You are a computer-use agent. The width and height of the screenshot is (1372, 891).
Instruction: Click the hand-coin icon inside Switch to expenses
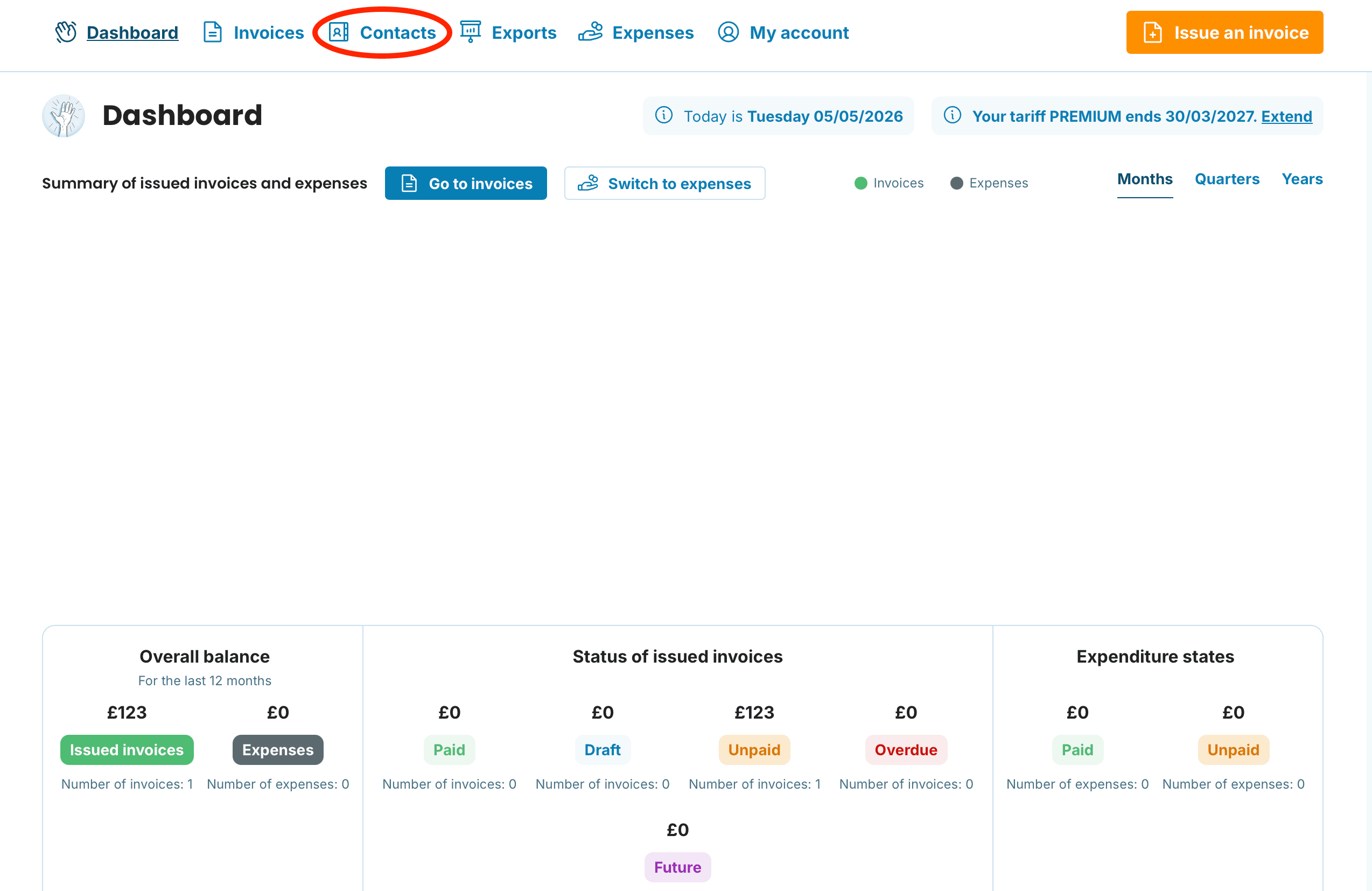pyautogui.click(x=588, y=183)
